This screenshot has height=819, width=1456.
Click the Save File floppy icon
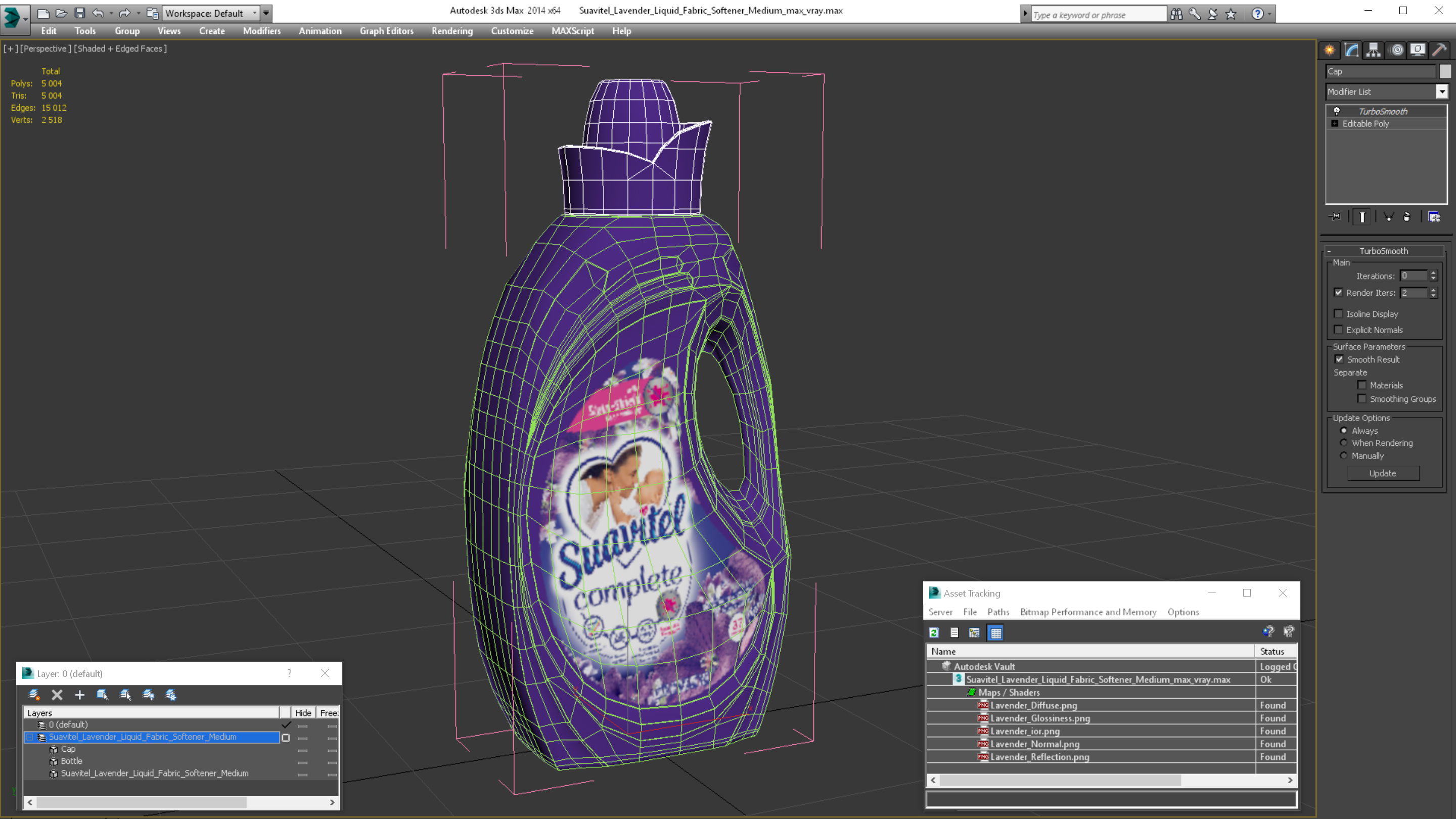point(80,13)
